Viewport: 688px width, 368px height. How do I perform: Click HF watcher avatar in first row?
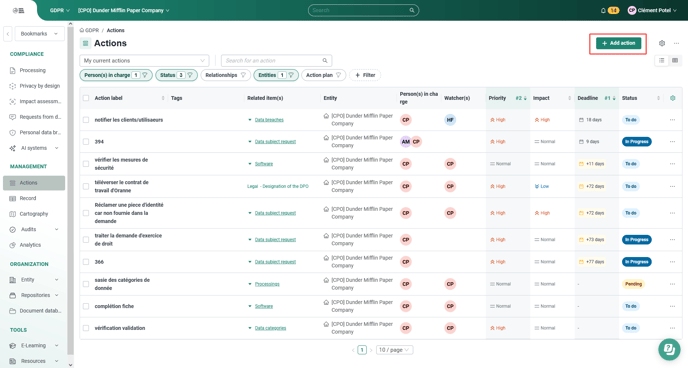(x=450, y=120)
